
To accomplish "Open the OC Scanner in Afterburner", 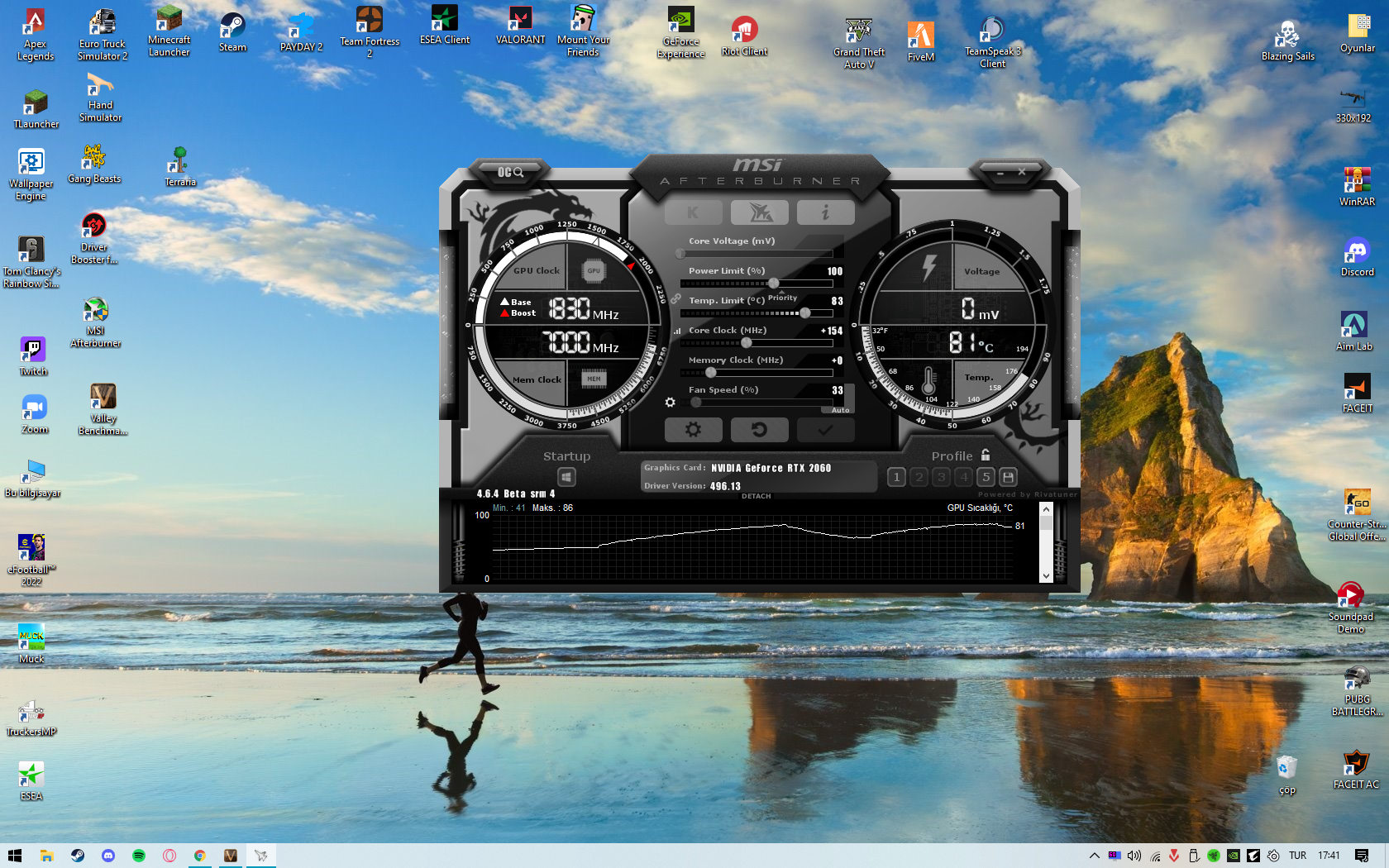I will pos(510,172).
